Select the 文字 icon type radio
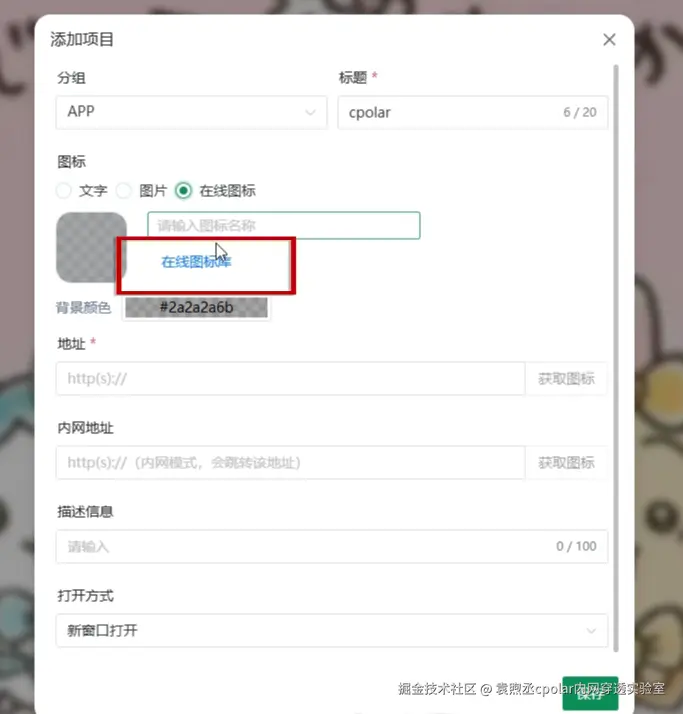683x714 pixels. (64, 190)
